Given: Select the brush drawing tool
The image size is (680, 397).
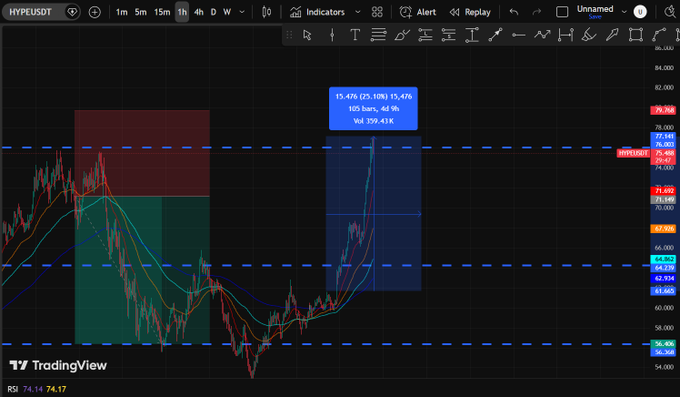Looking at the screenshot, I should (402, 35).
